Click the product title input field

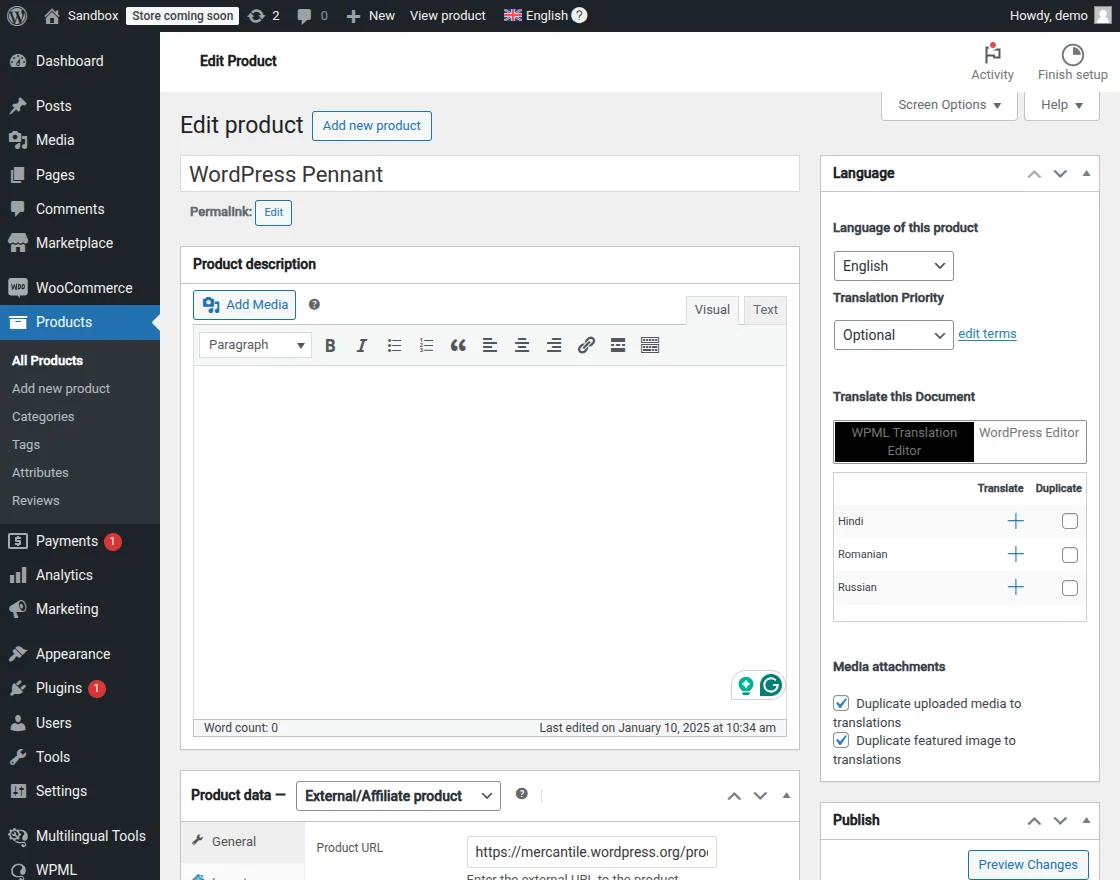[490, 174]
